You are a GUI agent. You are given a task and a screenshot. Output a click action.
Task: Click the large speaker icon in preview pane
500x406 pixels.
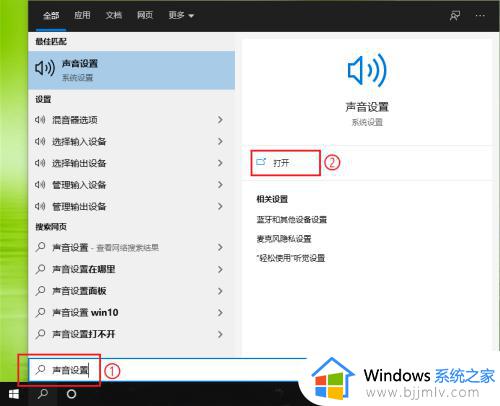367,70
